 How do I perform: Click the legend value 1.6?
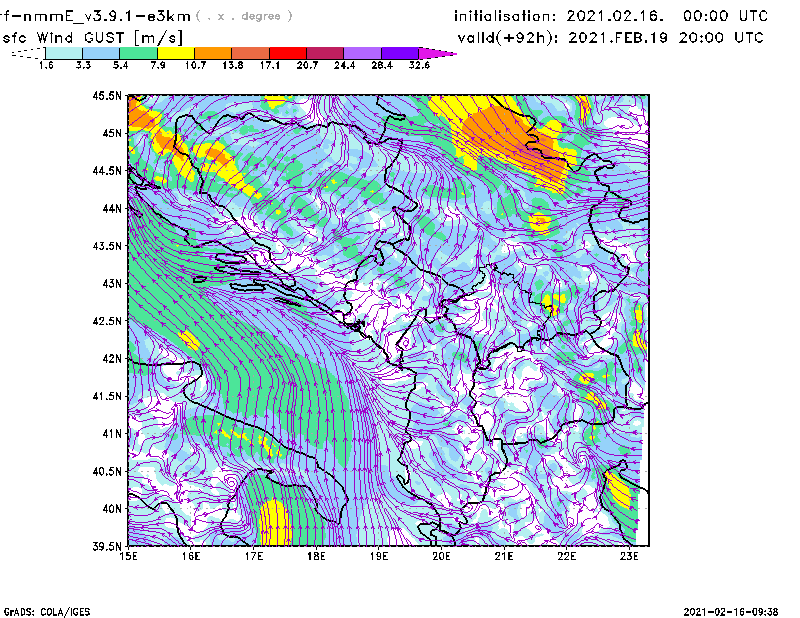coord(46,65)
